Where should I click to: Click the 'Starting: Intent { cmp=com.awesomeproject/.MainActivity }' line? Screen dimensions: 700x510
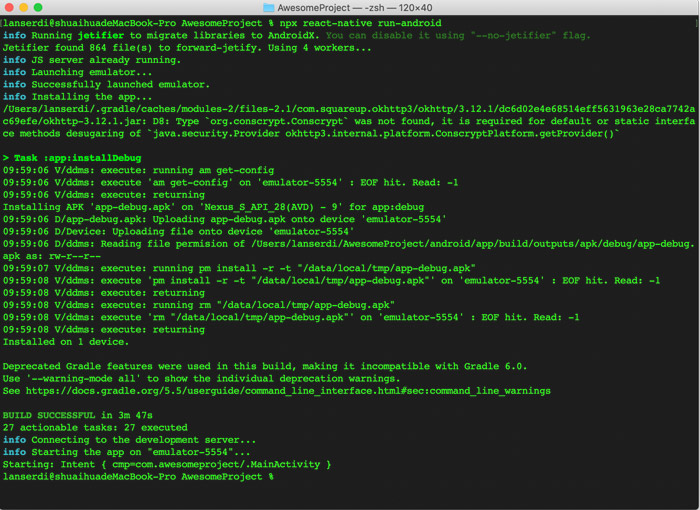pos(167,464)
